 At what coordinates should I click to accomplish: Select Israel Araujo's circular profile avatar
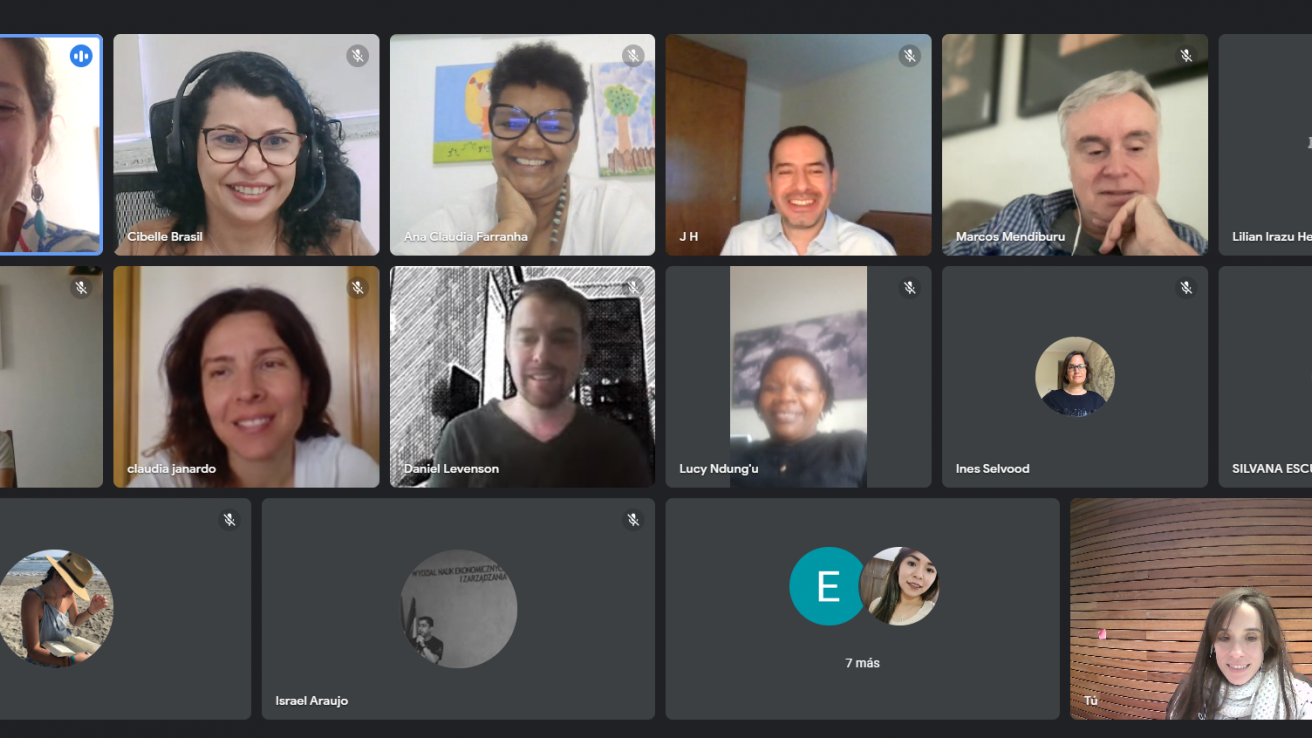(459, 609)
